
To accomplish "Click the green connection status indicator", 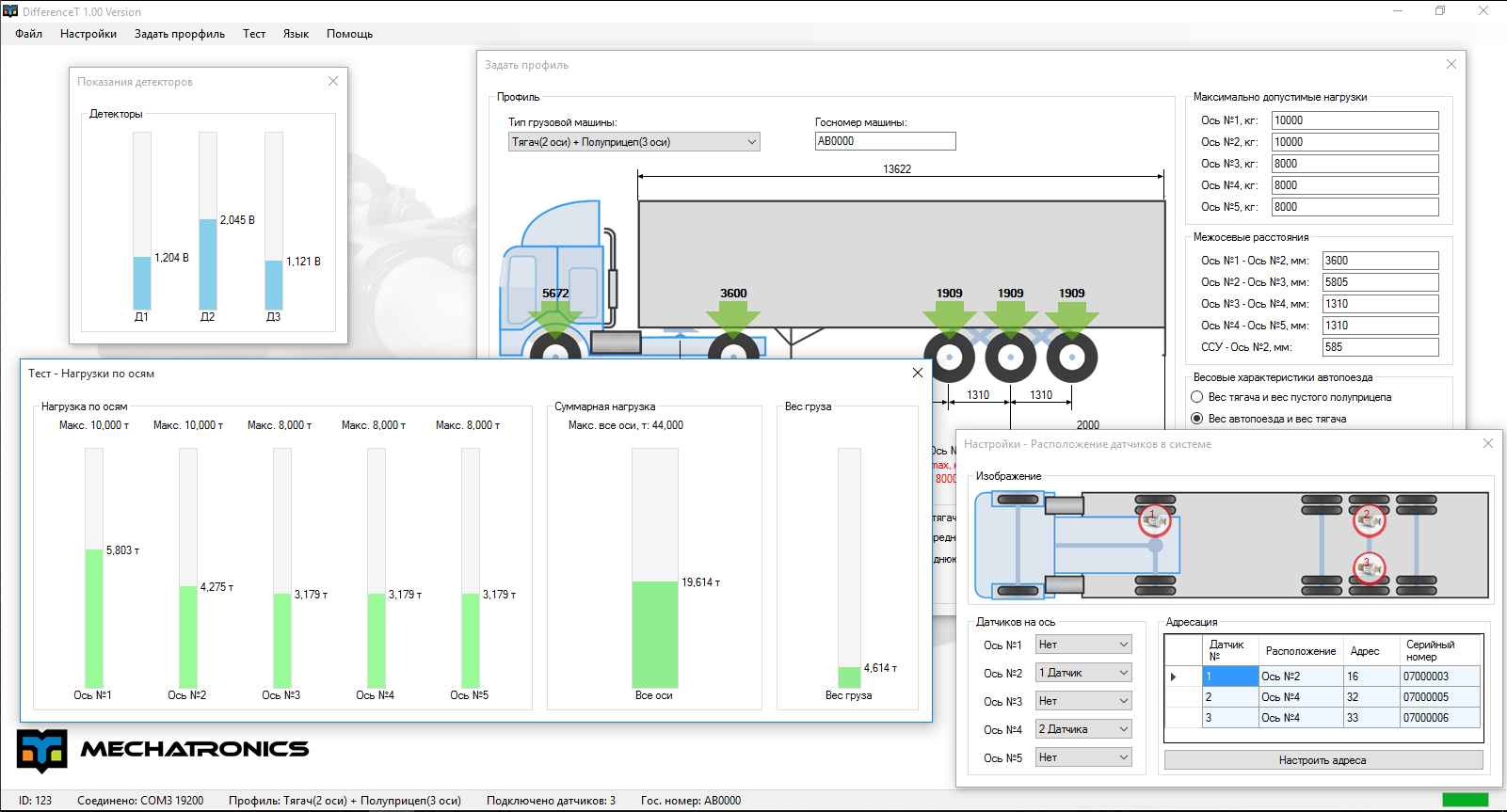I will click(x=1465, y=800).
